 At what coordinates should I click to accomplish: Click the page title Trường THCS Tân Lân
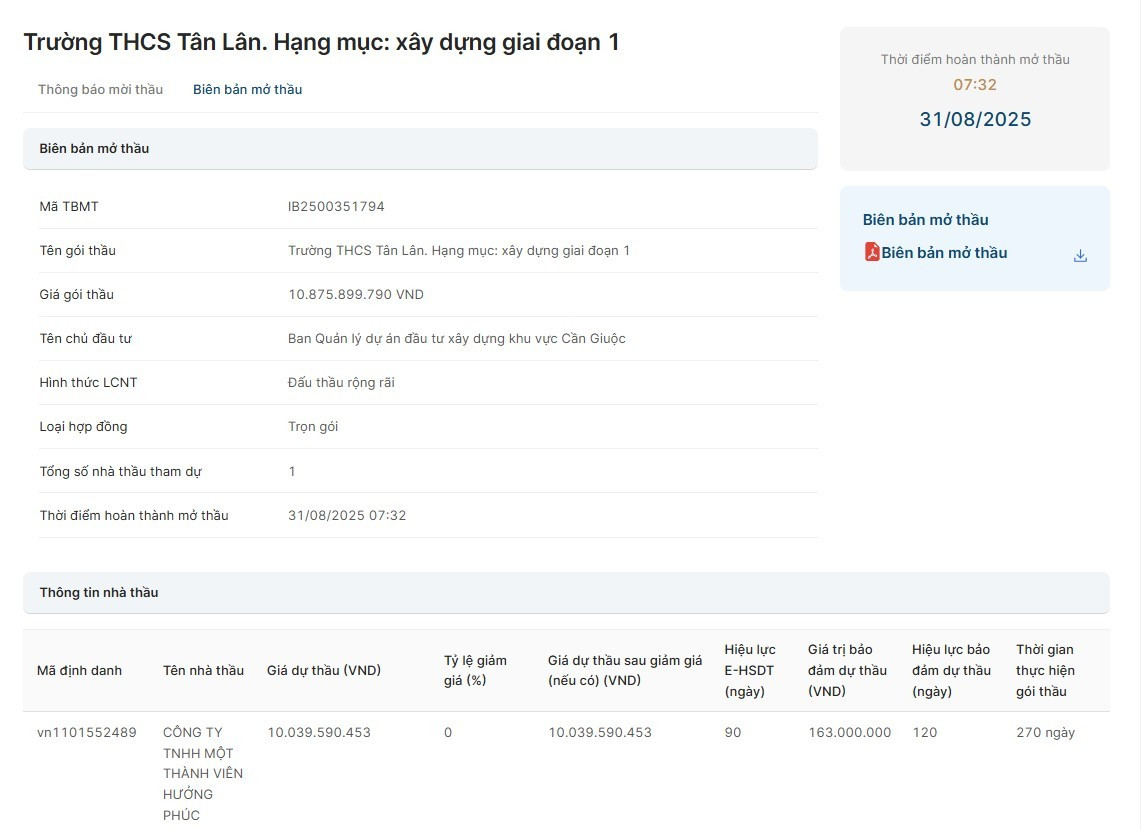tap(321, 42)
